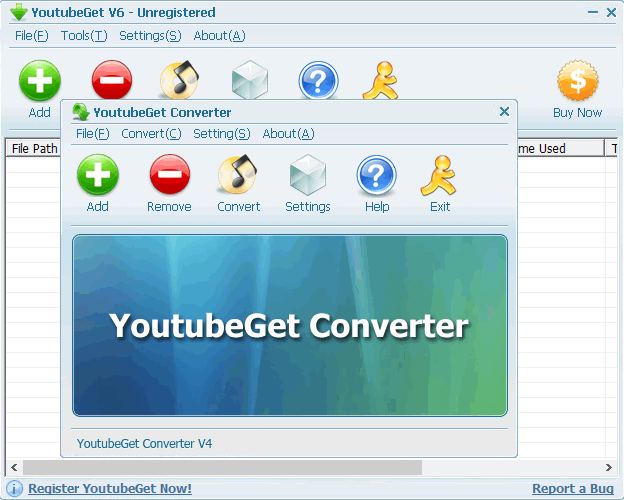Click blue question mark icon in main YoutubeGet toolbar
624x500 pixels.
click(318, 80)
